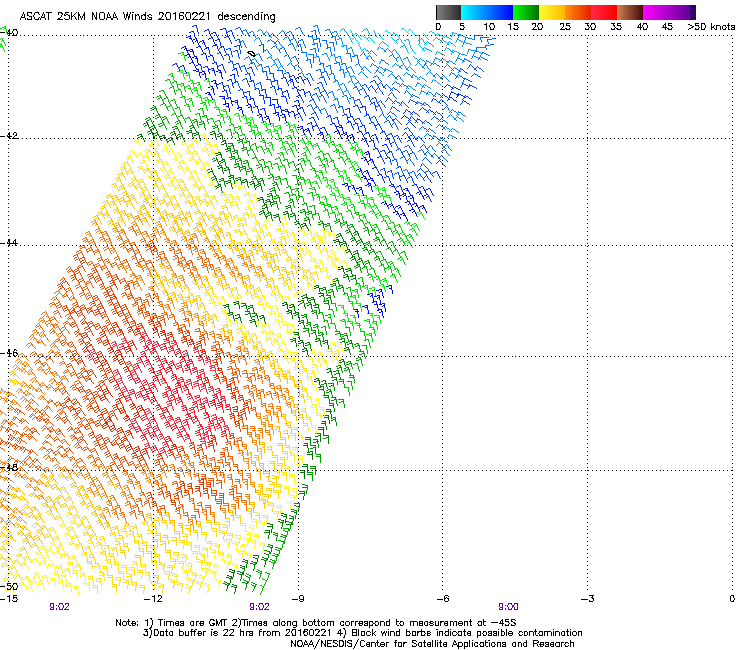Click the '>50 knots' legend label
The height and width of the screenshot is (650, 740).
[x=711, y=27]
